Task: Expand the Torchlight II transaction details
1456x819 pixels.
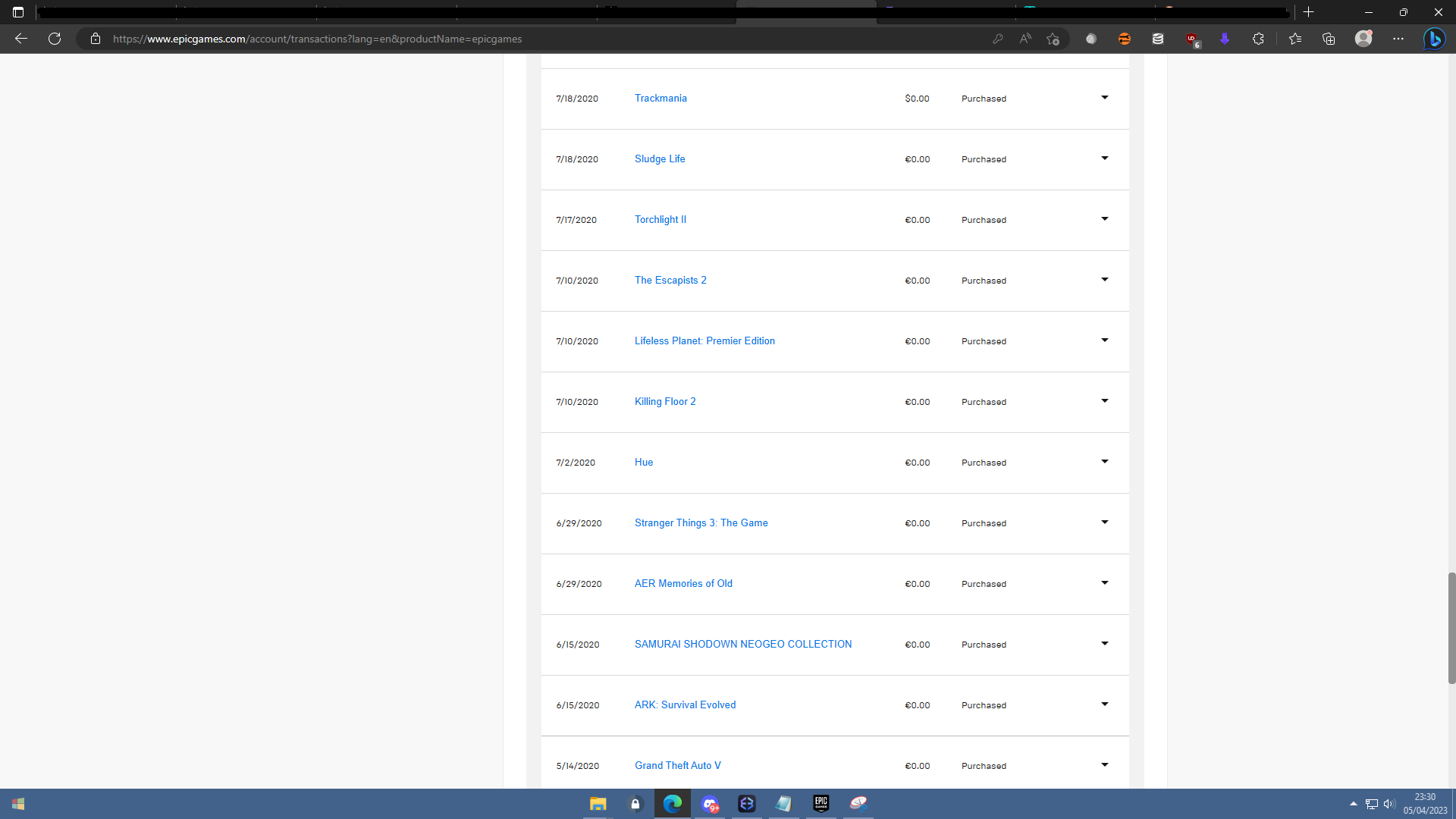Action: [x=1105, y=219]
